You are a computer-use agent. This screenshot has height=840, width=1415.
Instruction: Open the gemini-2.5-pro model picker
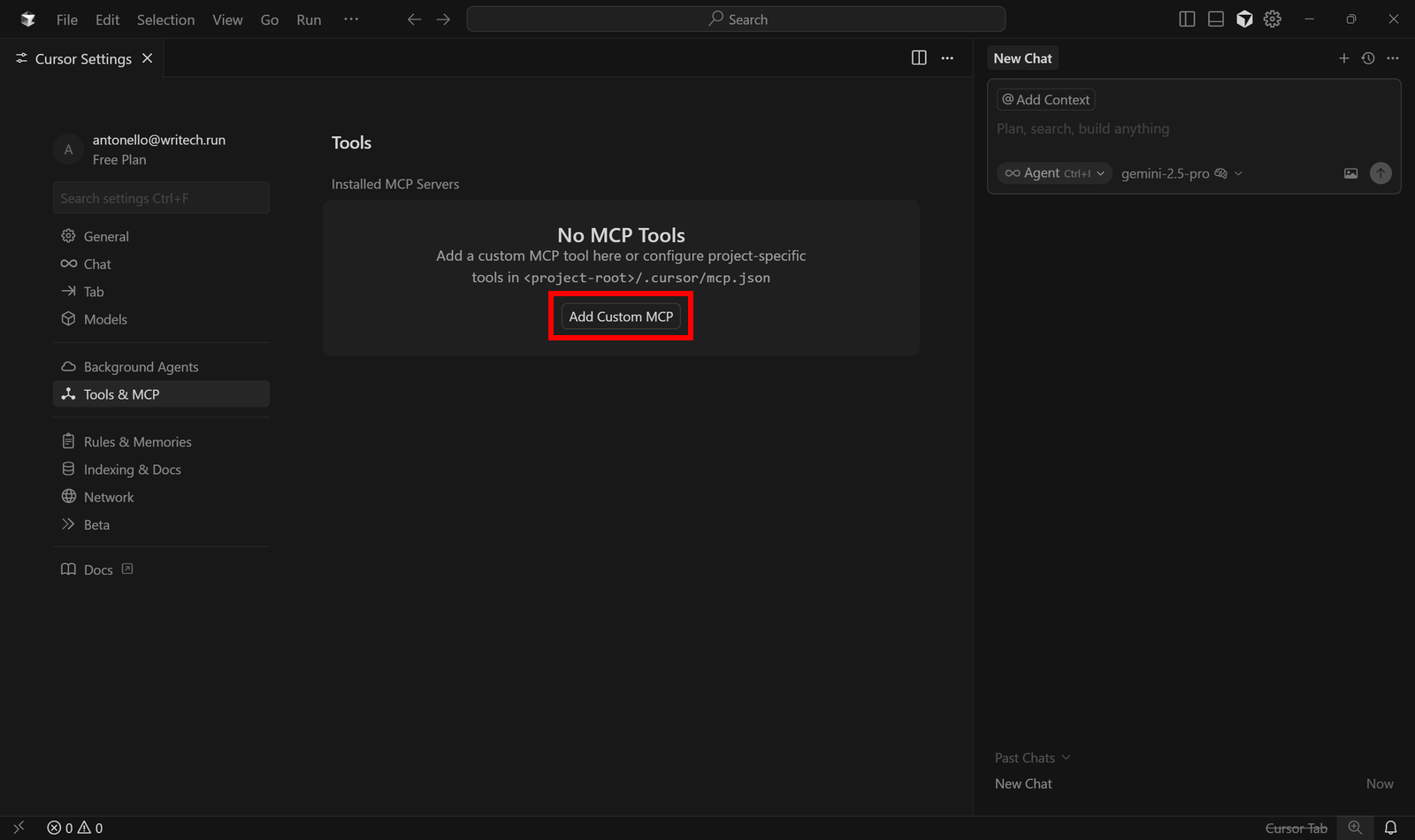[1181, 173]
